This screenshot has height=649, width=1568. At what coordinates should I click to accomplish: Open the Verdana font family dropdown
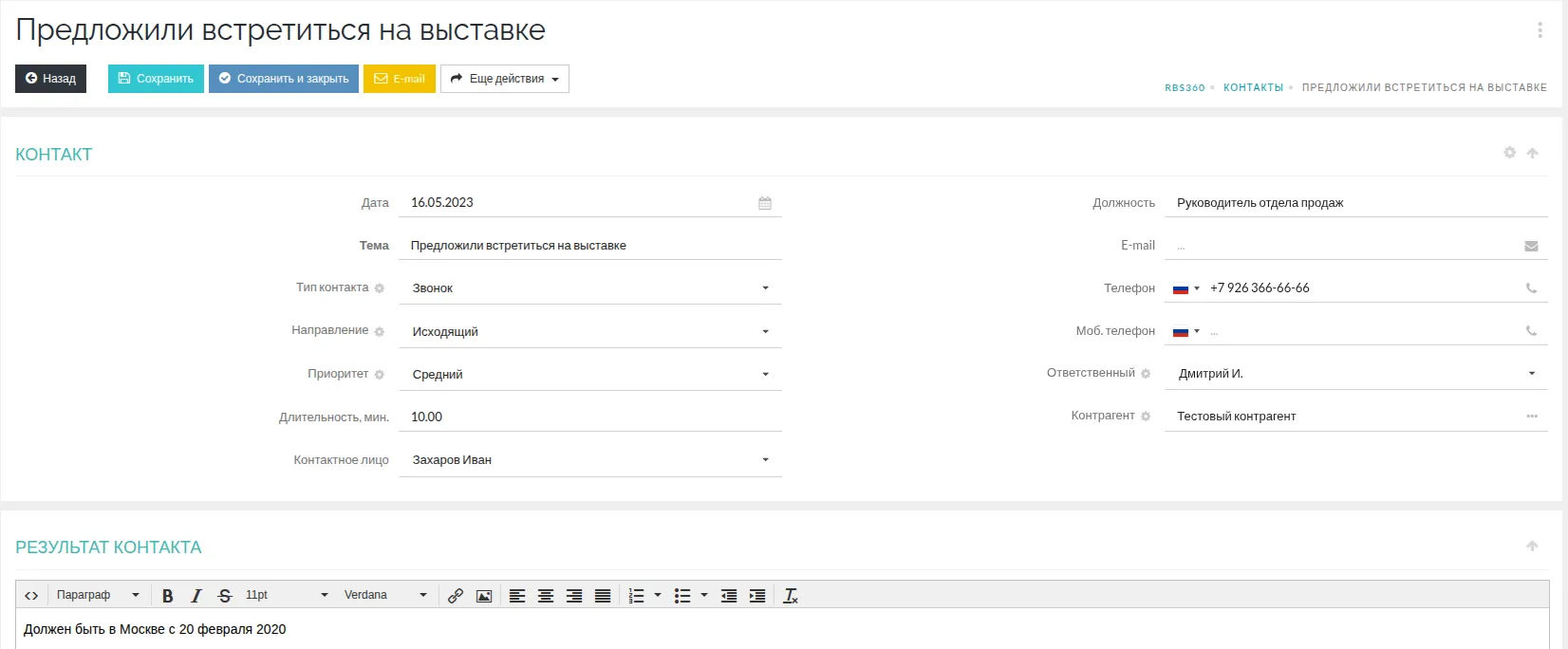tap(385, 596)
